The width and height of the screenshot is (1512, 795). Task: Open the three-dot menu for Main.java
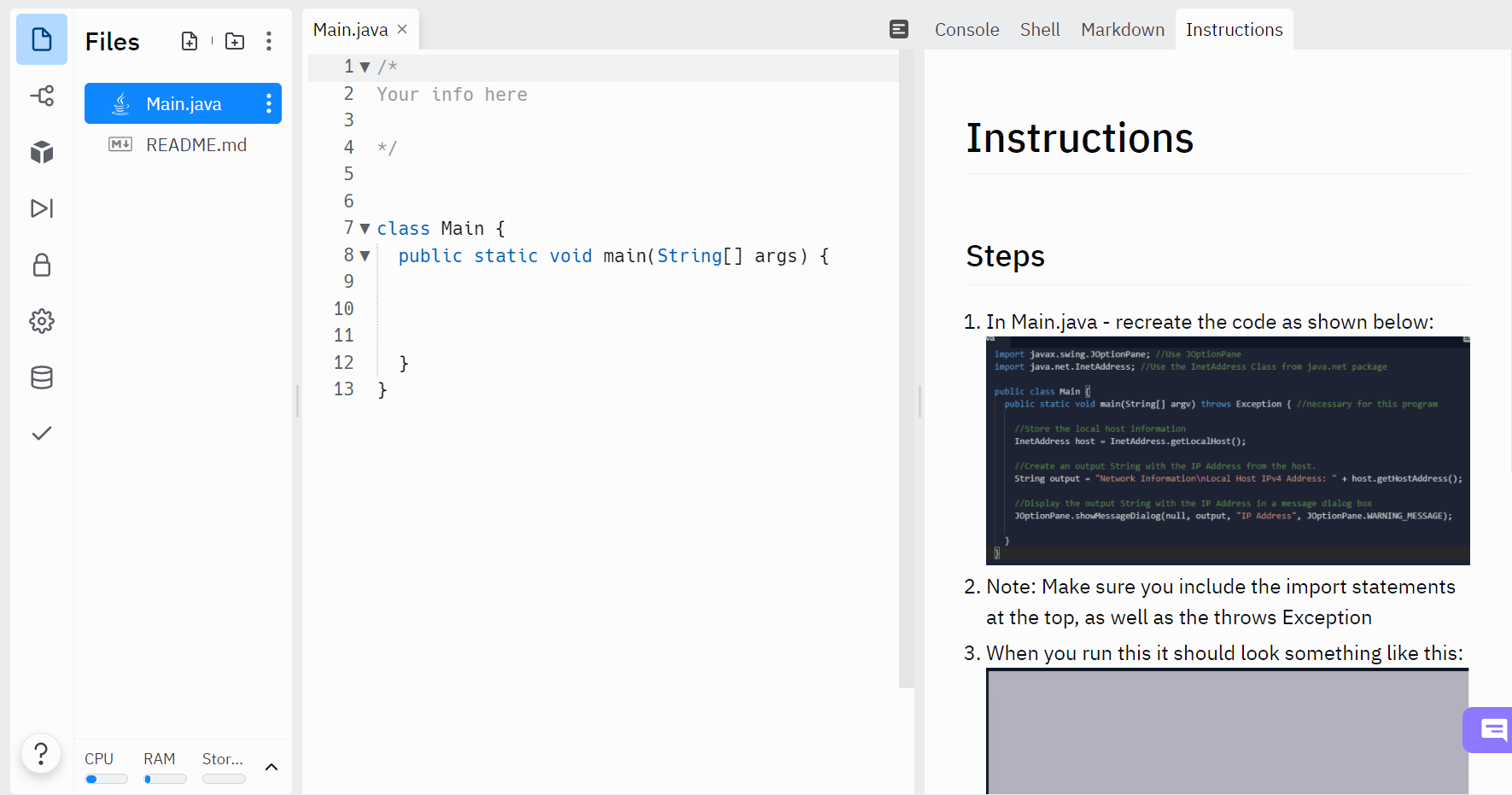268,103
